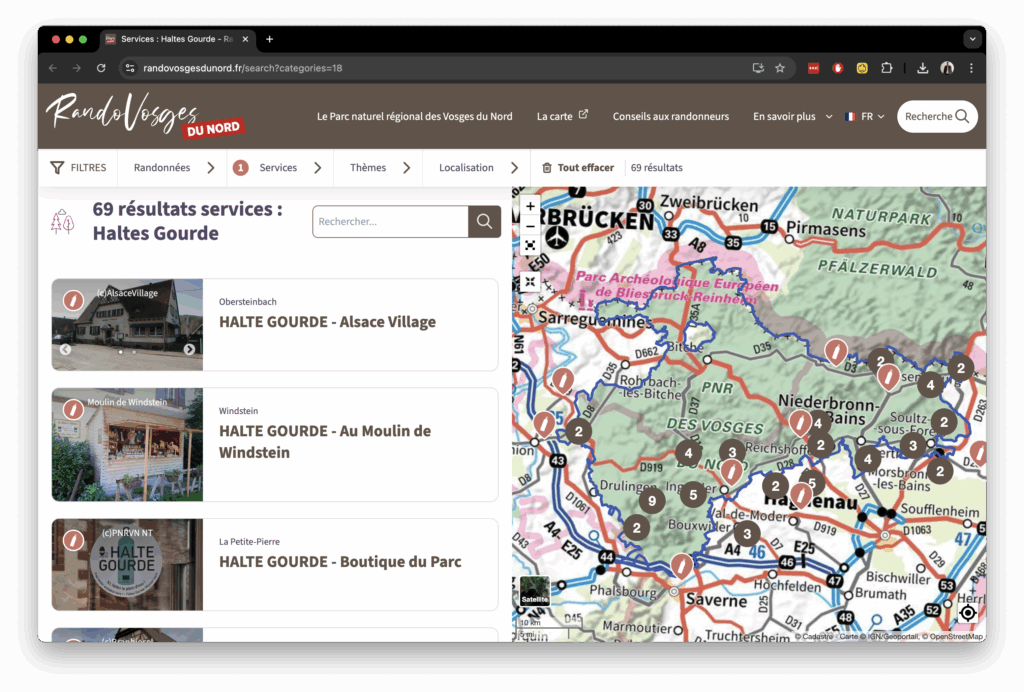This screenshot has height=692, width=1024.
Task: Open the En savoir plus dropdown
Action: click(x=793, y=116)
